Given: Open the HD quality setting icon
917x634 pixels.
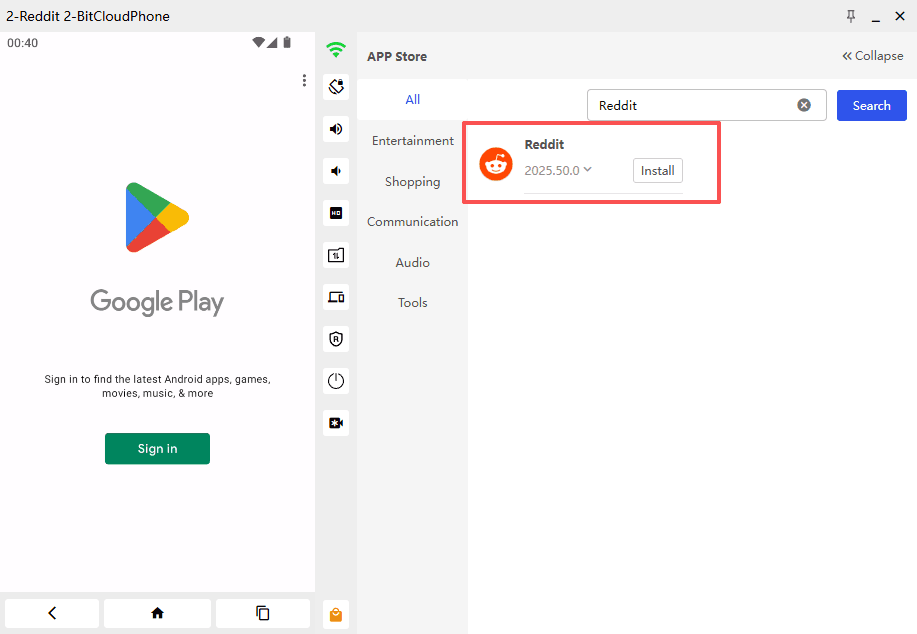Looking at the screenshot, I should 336,213.
